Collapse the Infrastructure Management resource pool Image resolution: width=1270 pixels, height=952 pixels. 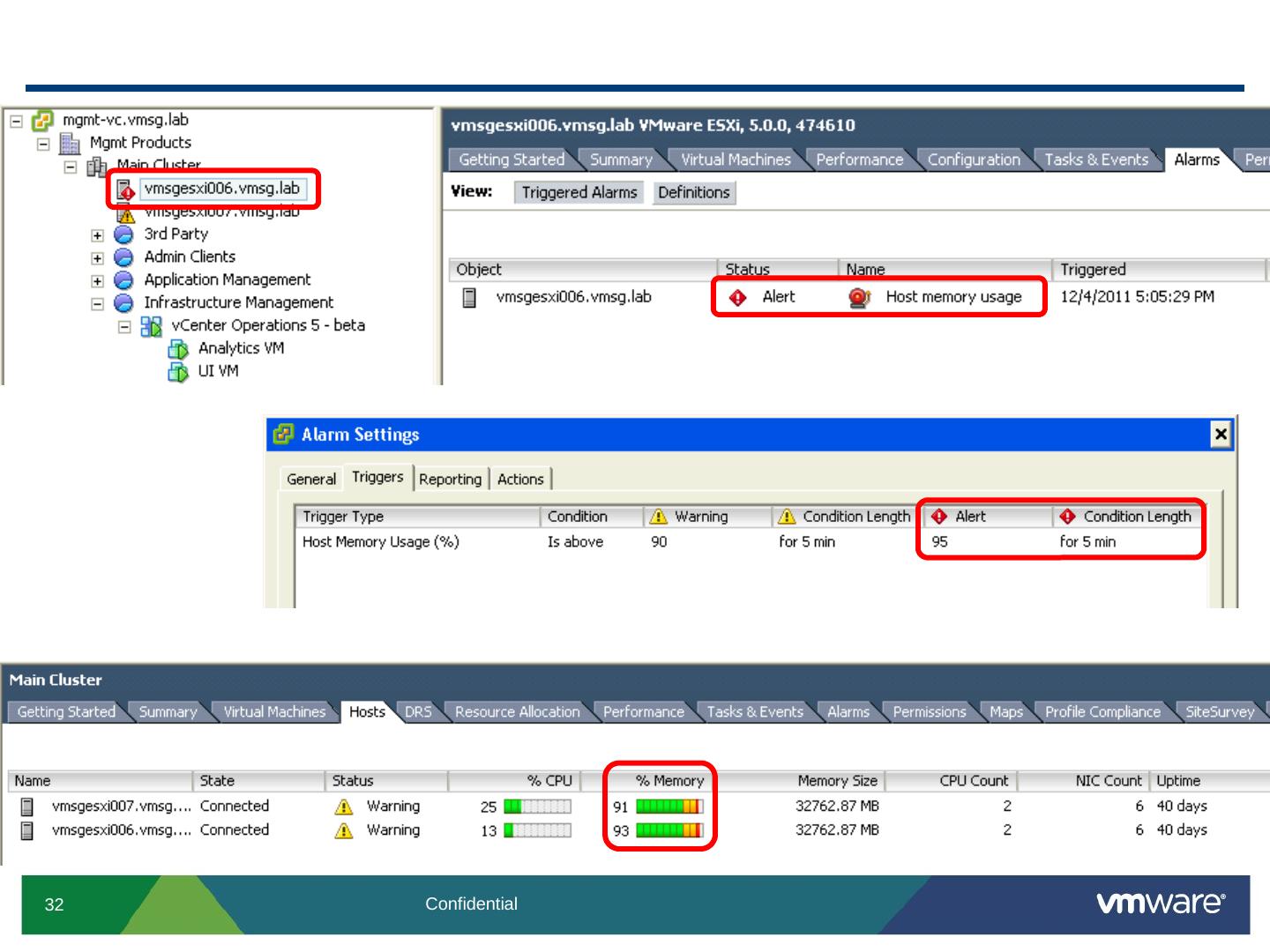[97, 304]
